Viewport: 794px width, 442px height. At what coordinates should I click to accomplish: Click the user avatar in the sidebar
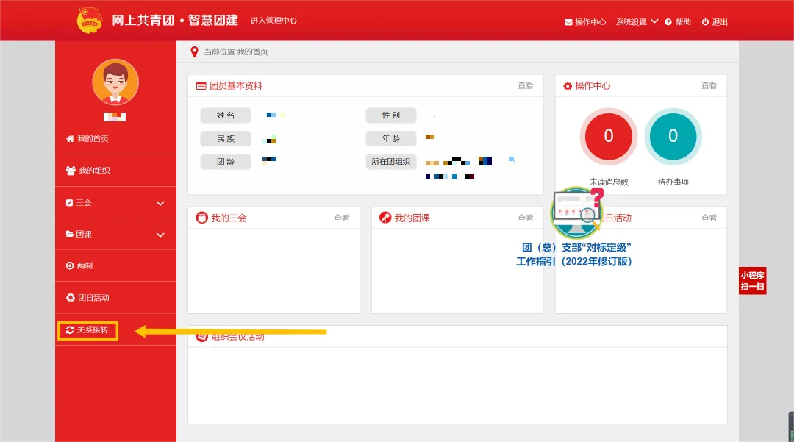click(115, 83)
